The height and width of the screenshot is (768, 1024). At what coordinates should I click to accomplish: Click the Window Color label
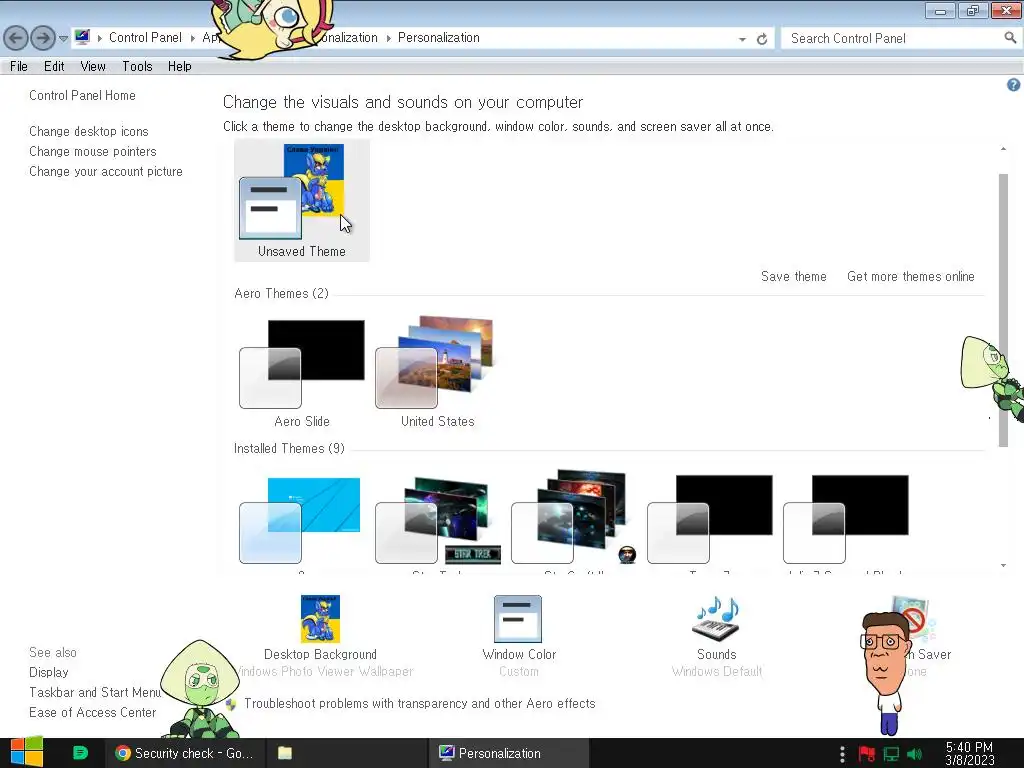(519, 654)
